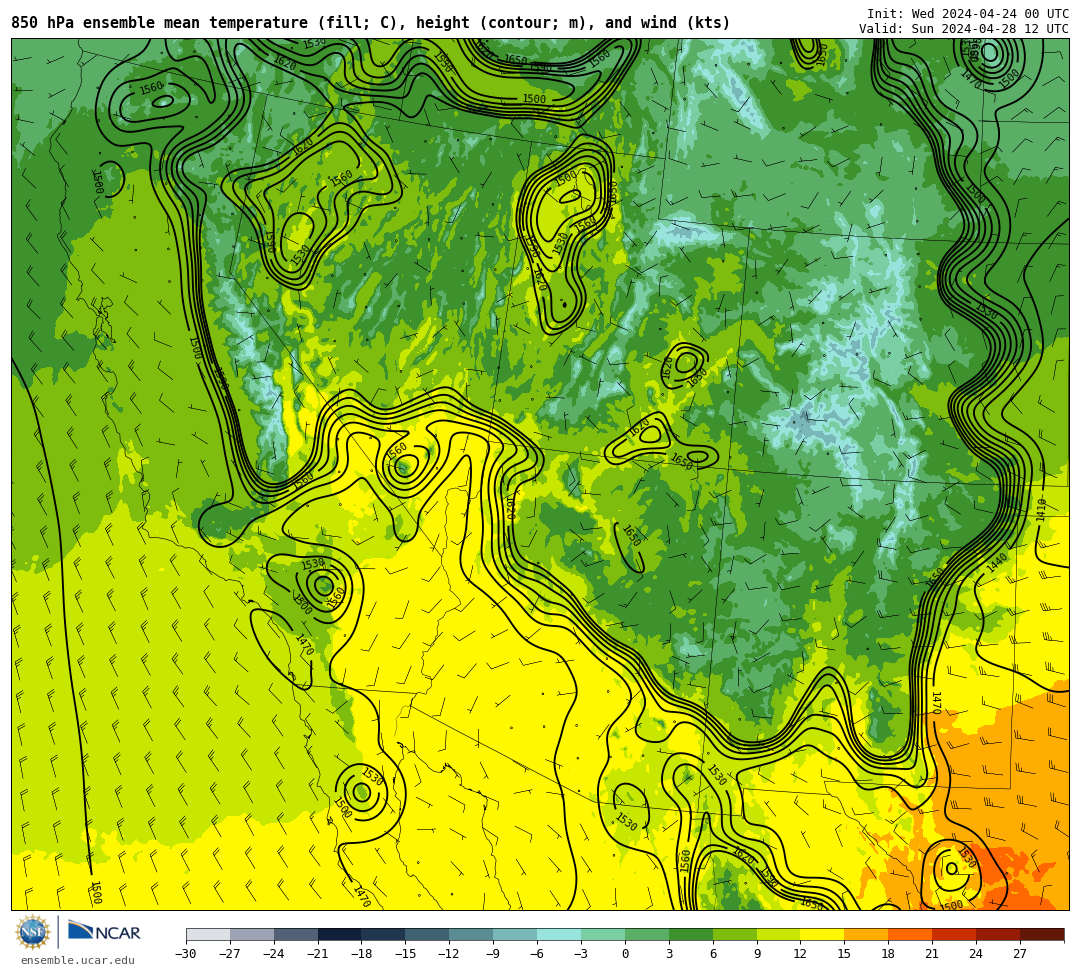Open the ensemble.ucar.edu link text
Viewport: 1080px width, 973px height.
click(78, 960)
